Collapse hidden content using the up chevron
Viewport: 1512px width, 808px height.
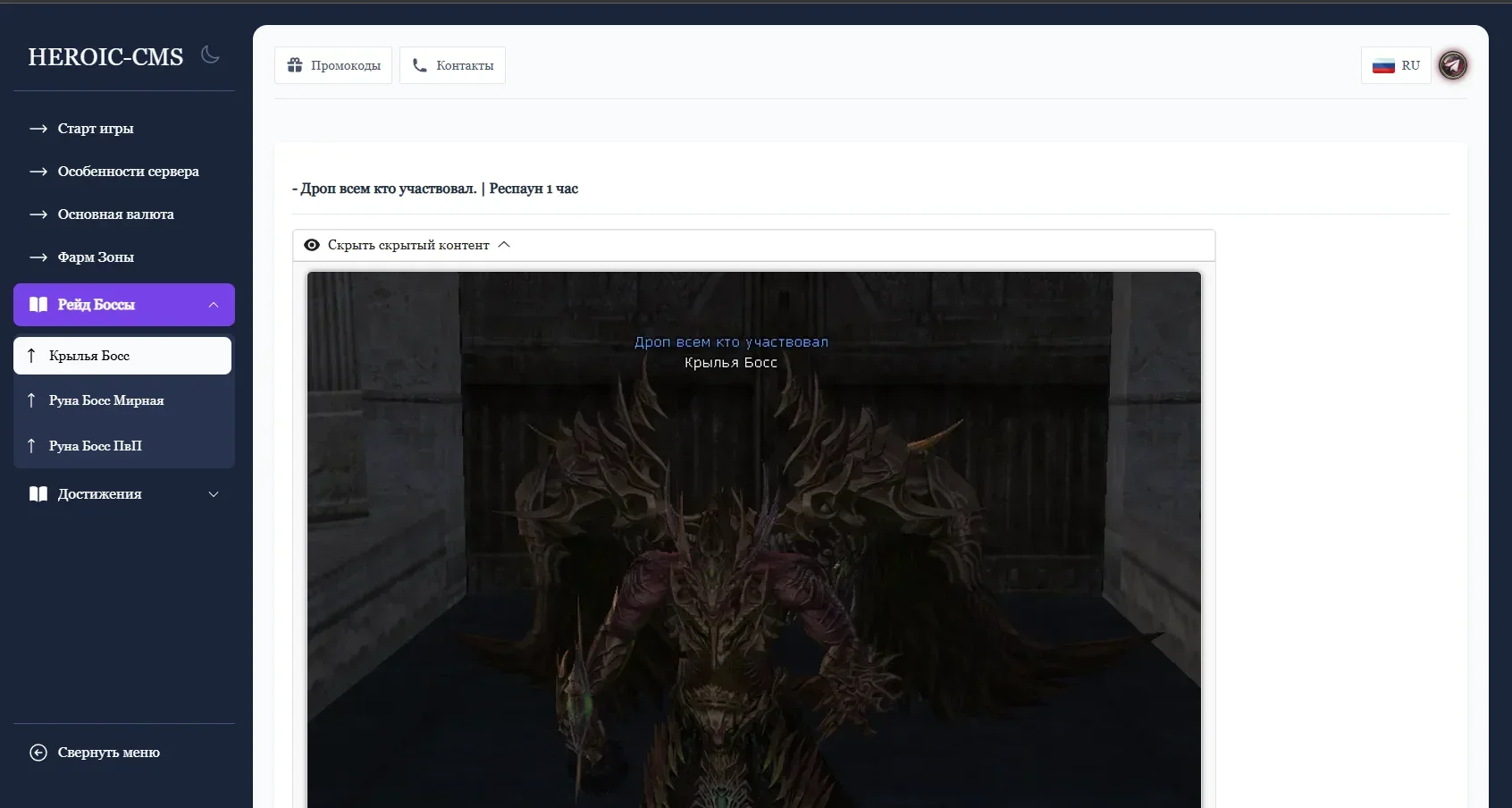click(x=504, y=245)
